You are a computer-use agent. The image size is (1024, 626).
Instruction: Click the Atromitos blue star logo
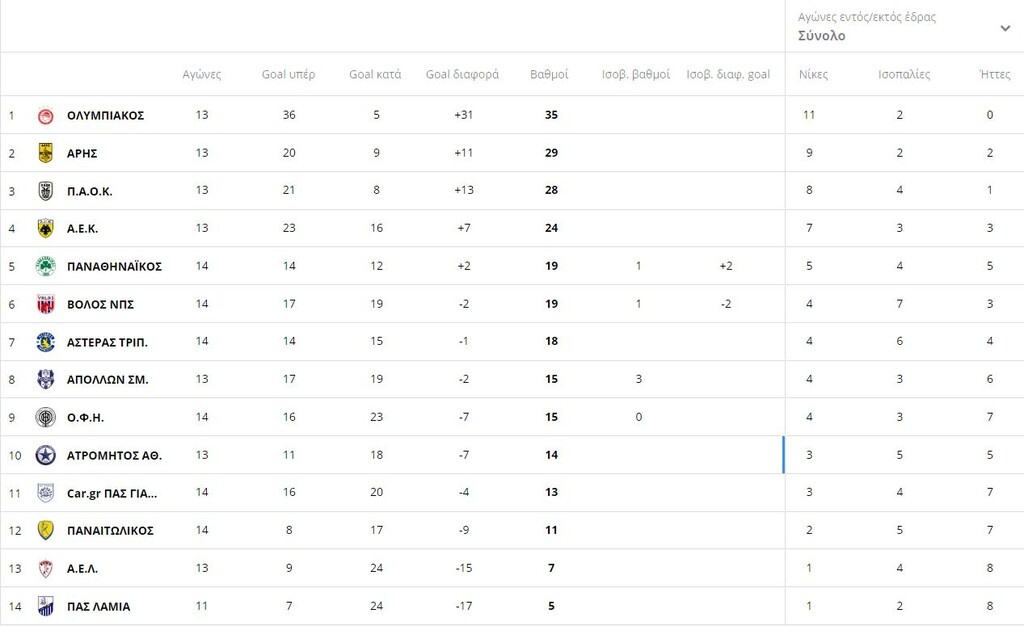pos(45,456)
